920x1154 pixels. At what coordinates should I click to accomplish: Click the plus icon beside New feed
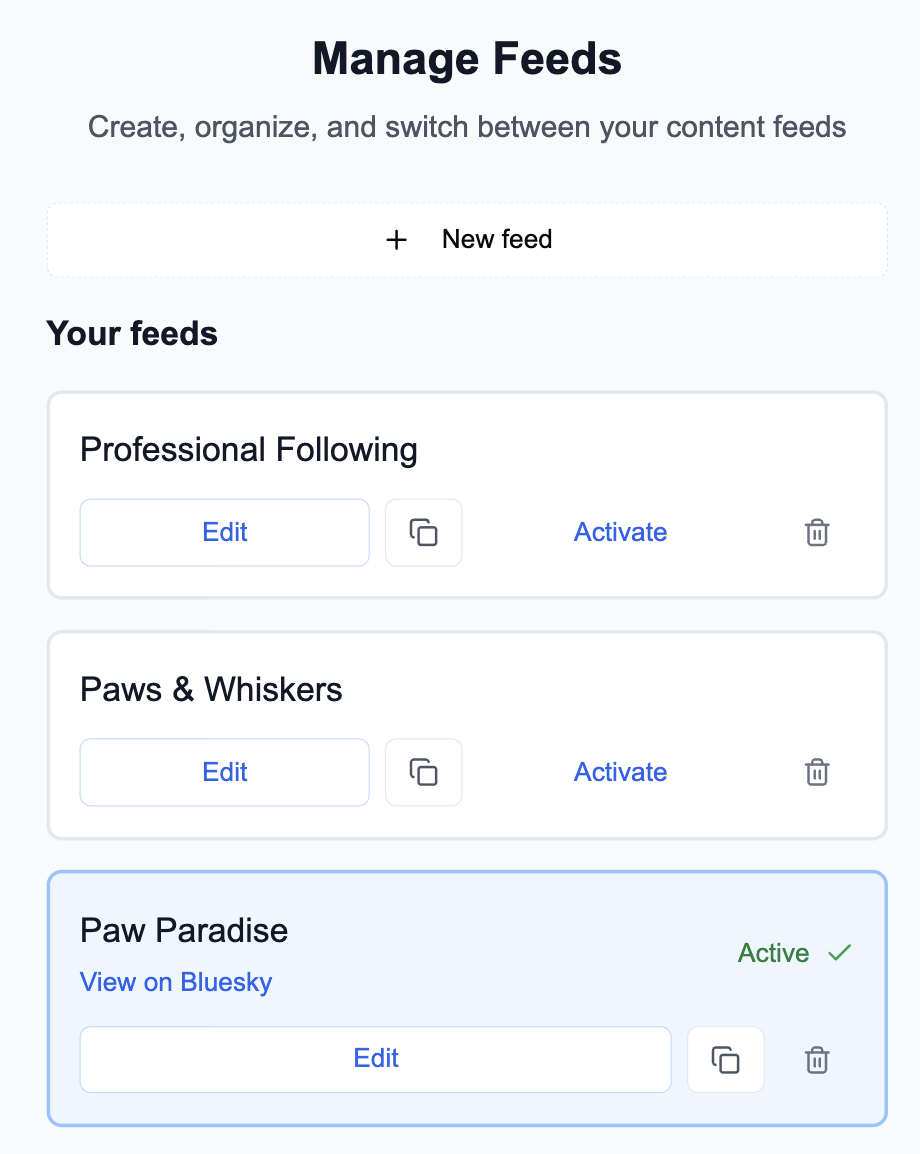point(397,240)
